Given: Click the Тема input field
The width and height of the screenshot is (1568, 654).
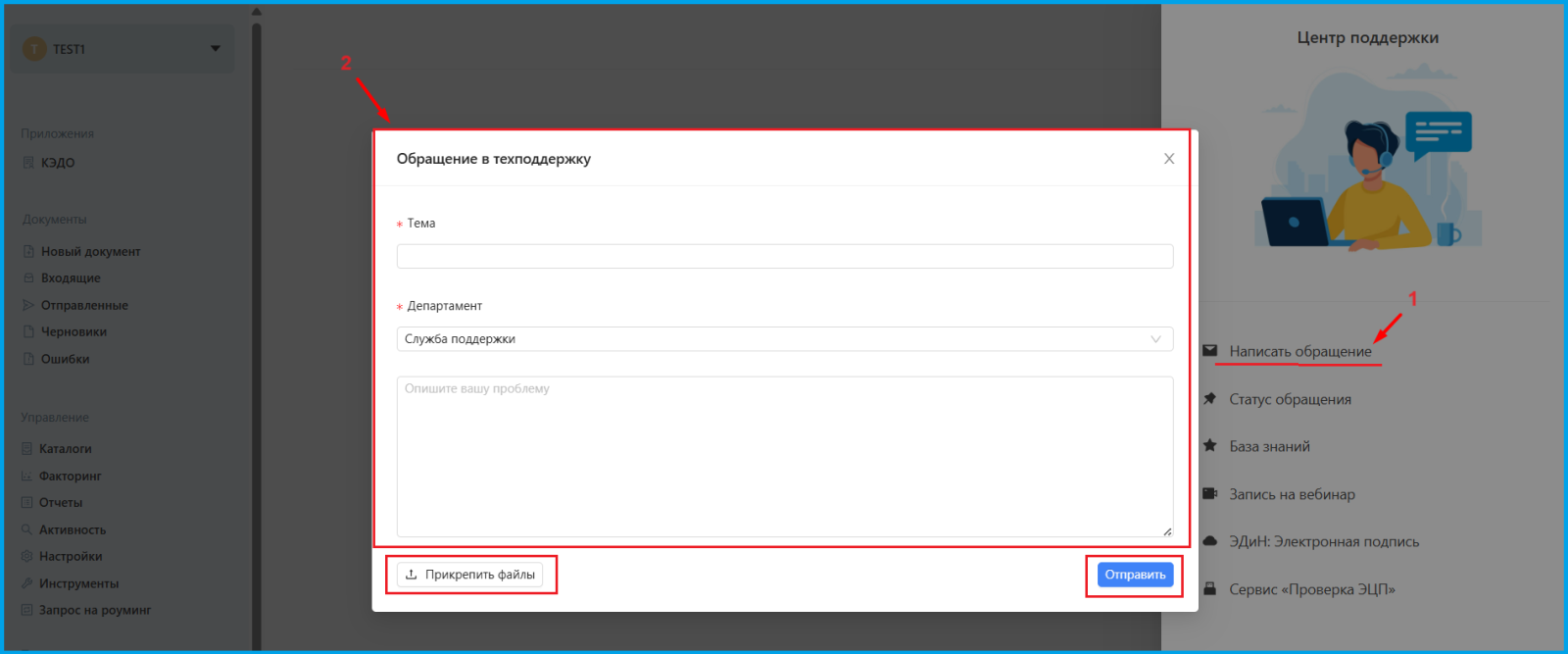Looking at the screenshot, I should tap(784, 257).
